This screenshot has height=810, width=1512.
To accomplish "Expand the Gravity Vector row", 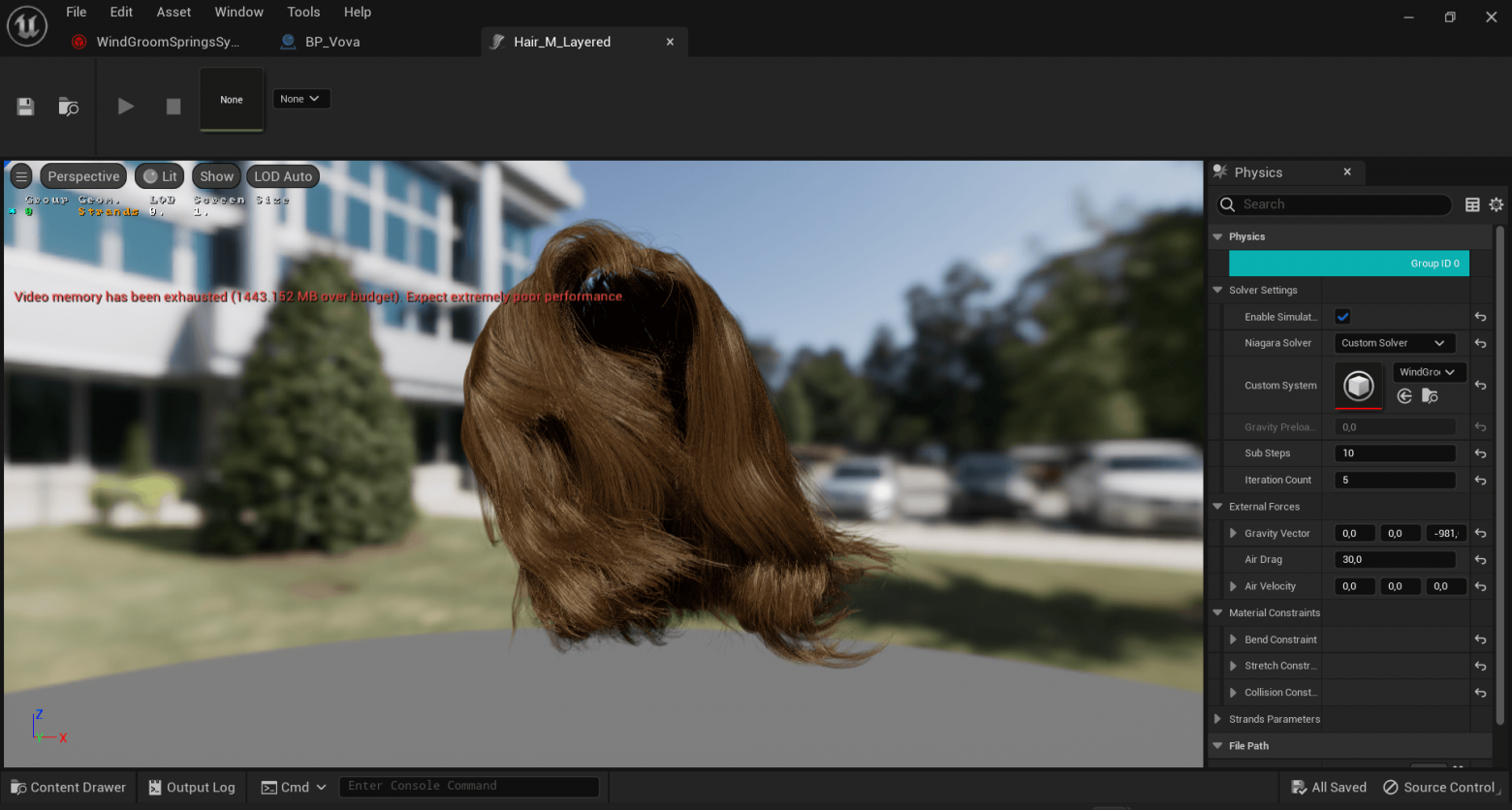I will [x=1233, y=534].
